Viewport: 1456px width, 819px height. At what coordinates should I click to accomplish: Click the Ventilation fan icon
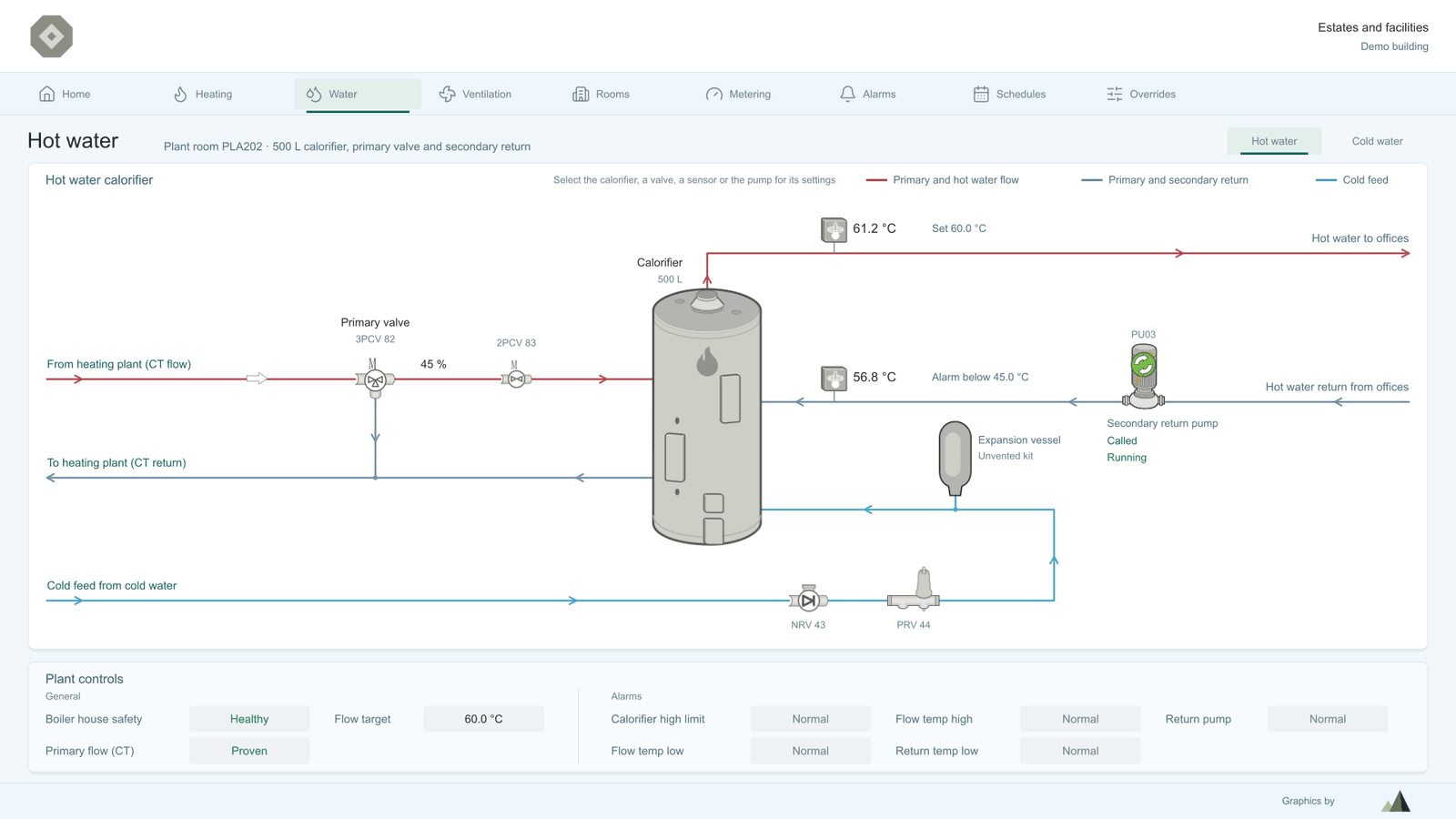point(447,94)
